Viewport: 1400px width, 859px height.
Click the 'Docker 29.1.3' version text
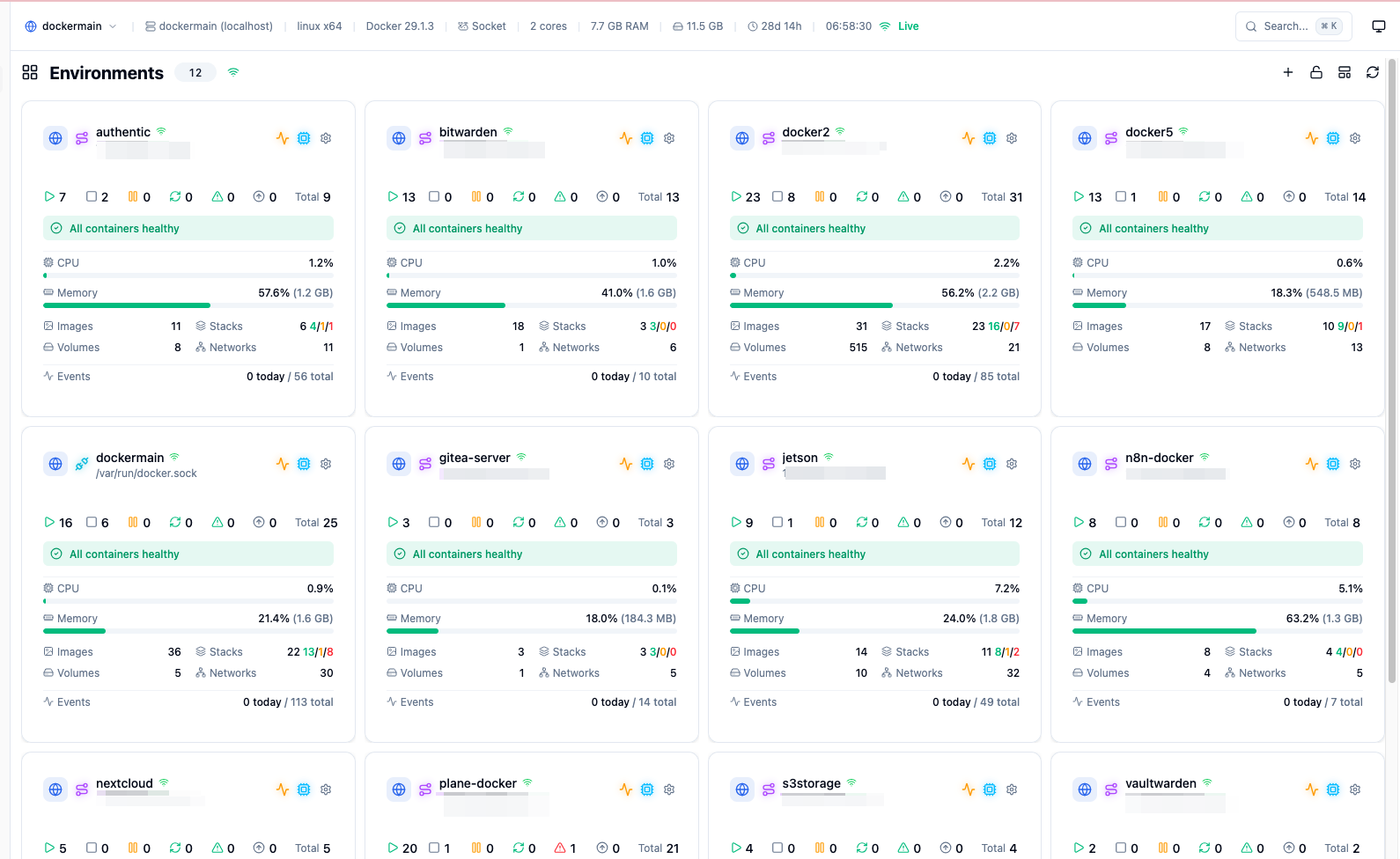400,26
